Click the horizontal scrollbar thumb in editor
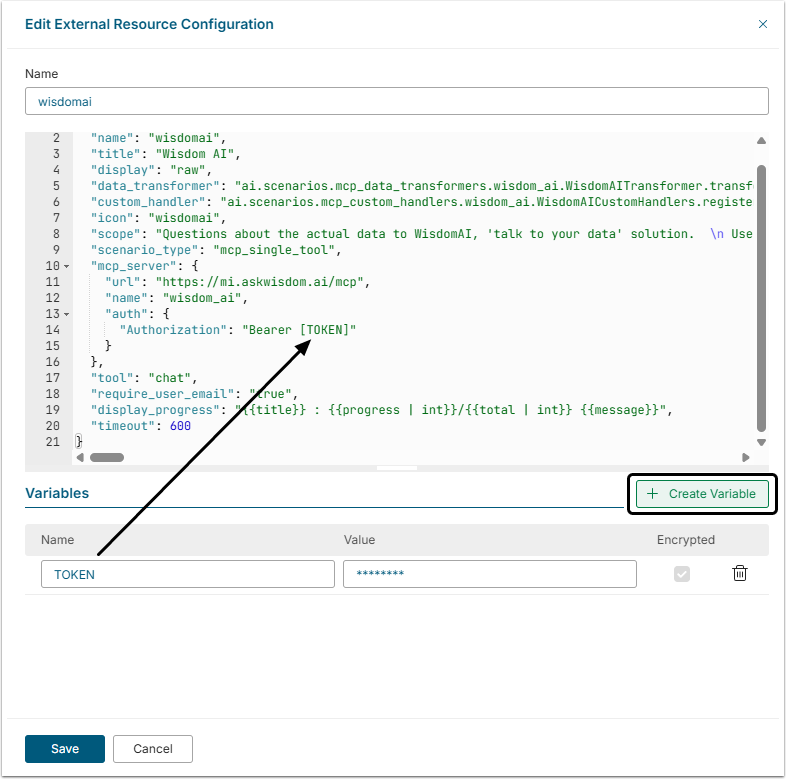 tap(106, 457)
